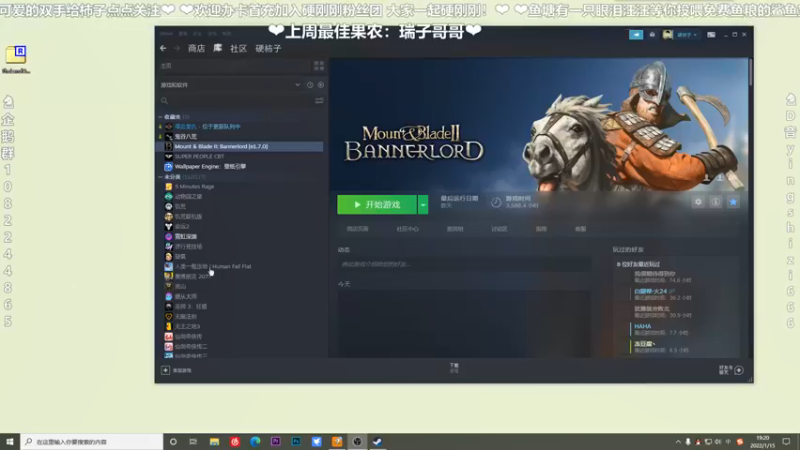Viewport: 800px width, 450px height.
Task: Open the 社区中心 tab for the game
Action: (x=408, y=229)
